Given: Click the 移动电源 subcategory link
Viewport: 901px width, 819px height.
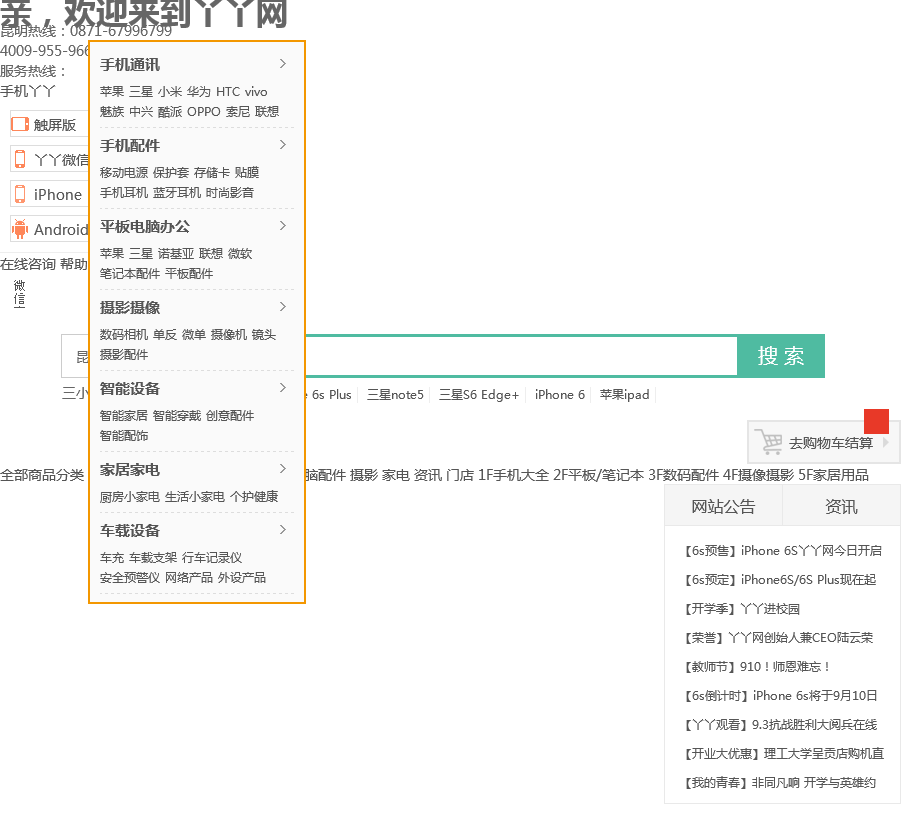Looking at the screenshot, I should coord(124,172).
